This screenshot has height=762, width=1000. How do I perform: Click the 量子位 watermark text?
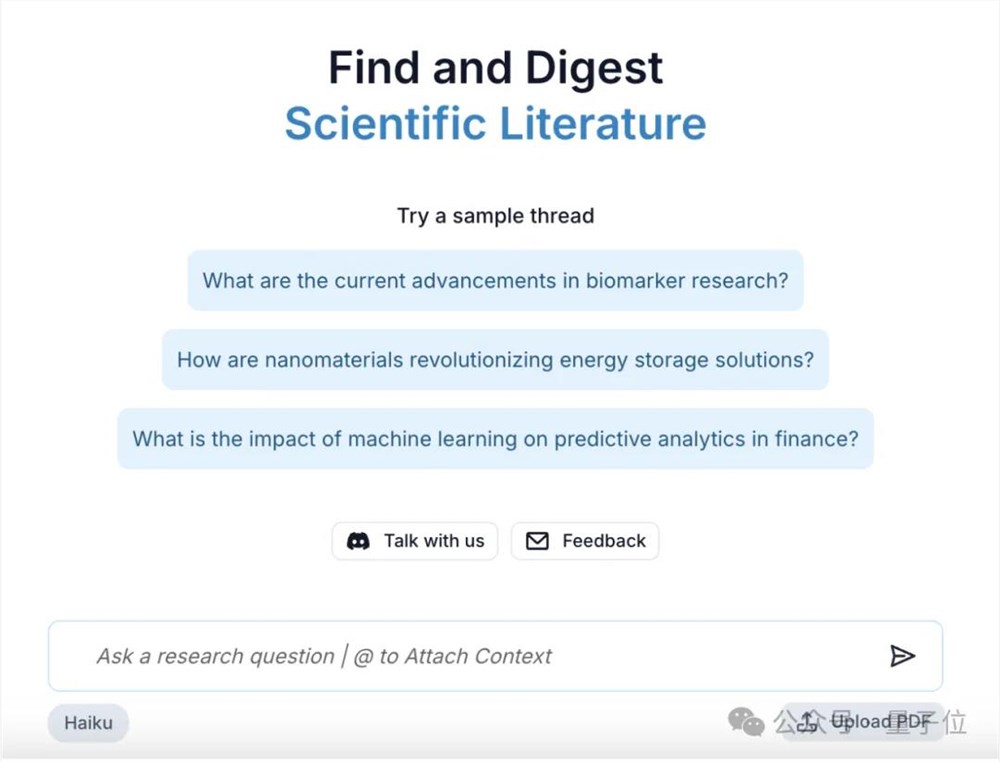click(x=928, y=722)
